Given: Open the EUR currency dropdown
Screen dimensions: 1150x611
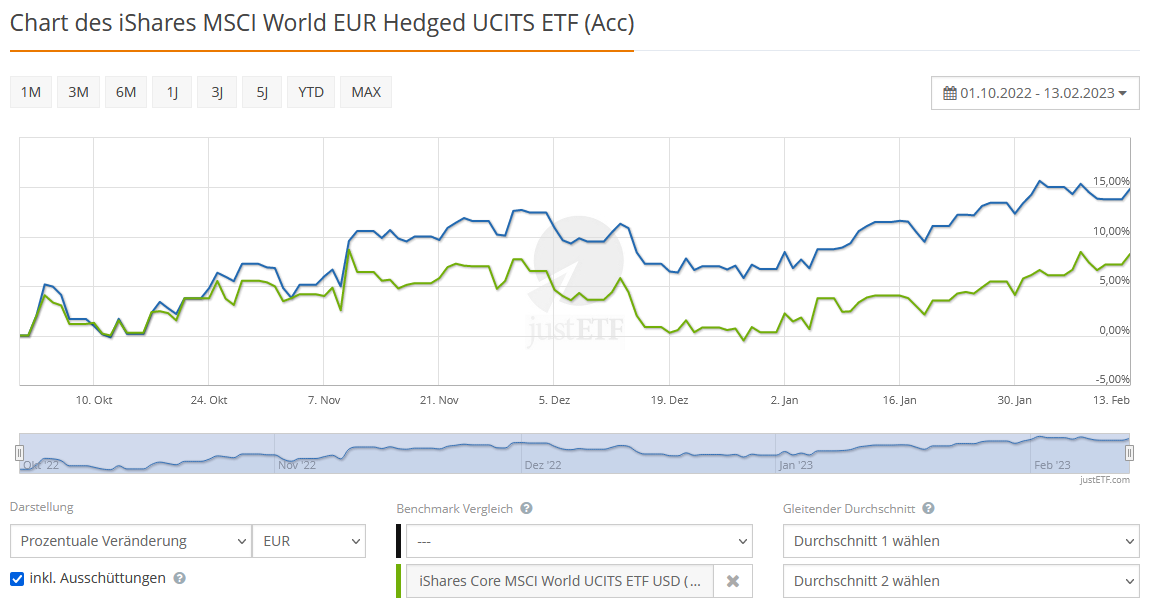Looking at the screenshot, I should click(309, 541).
